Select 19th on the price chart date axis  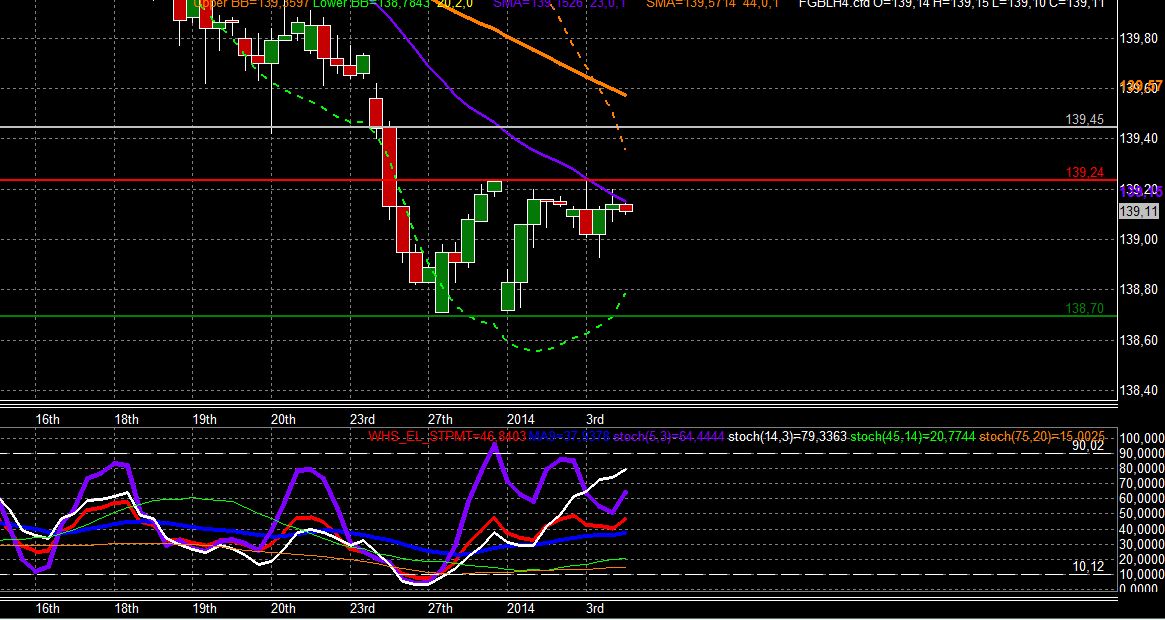tap(204, 419)
